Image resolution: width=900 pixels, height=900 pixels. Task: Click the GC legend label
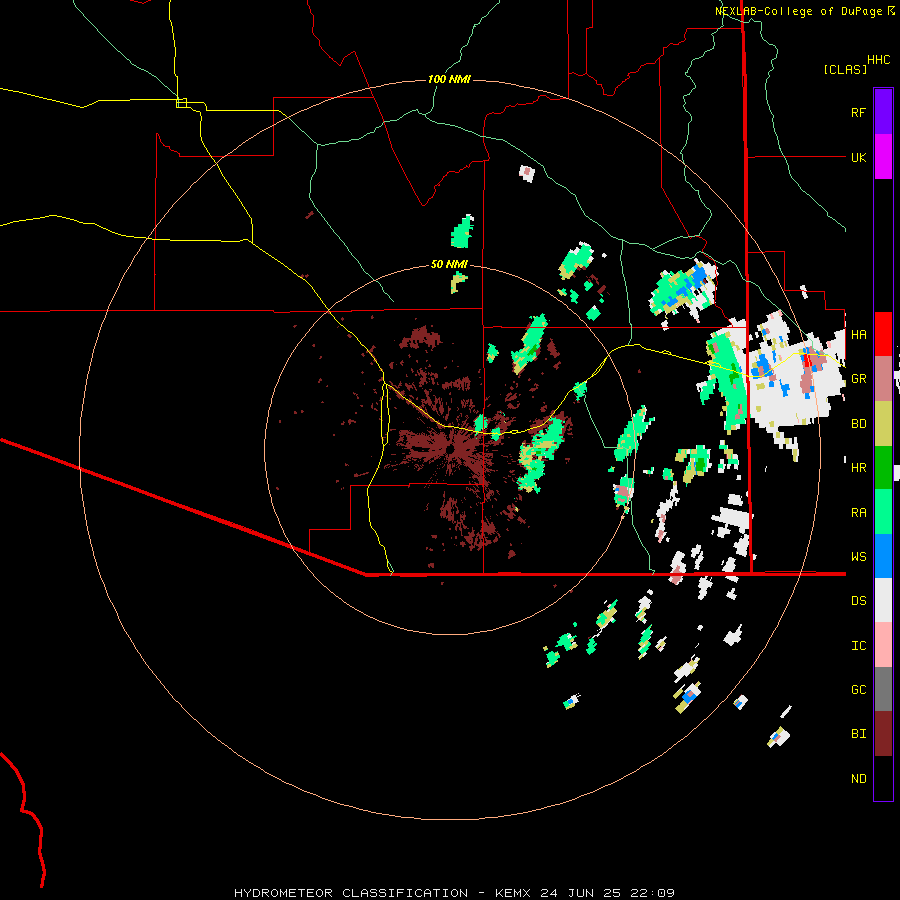coord(858,690)
